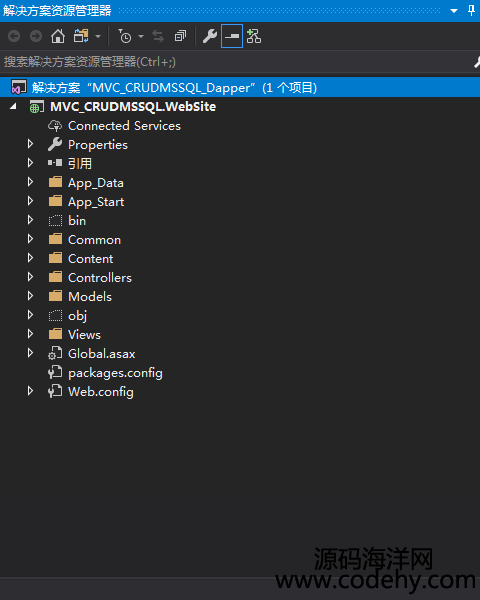Click the Back navigation arrow icon
The image size is (480, 600).
[14, 36]
